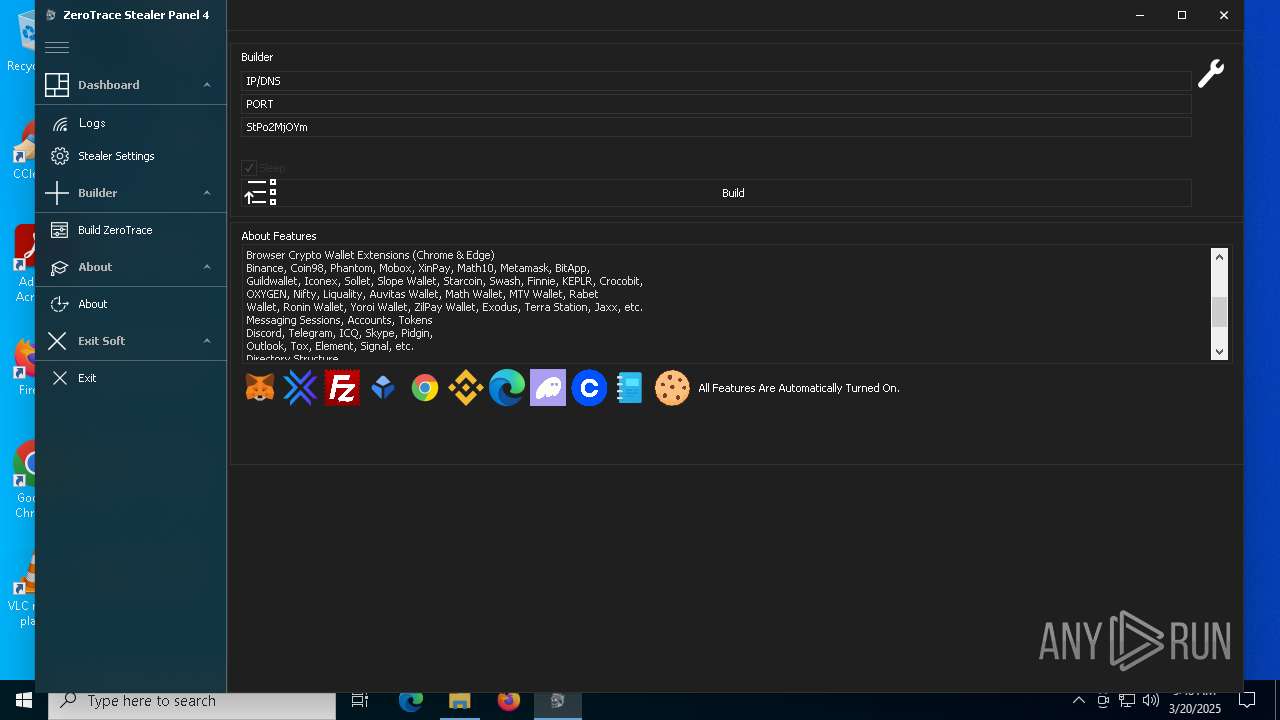Image resolution: width=1280 pixels, height=720 pixels.
Task: Collapse the Exit Soft section chevron
Action: pos(207,341)
